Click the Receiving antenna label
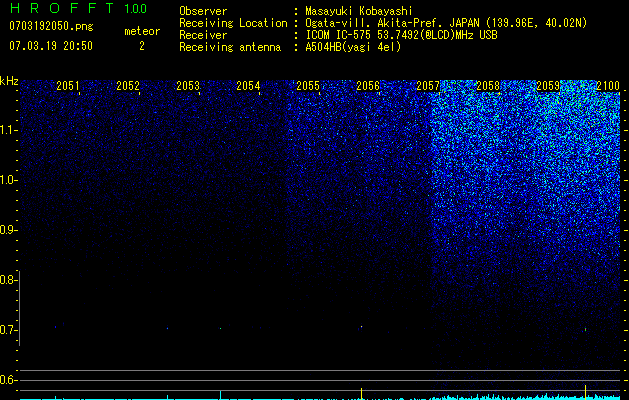The width and height of the screenshot is (629, 400). [x=230, y=47]
